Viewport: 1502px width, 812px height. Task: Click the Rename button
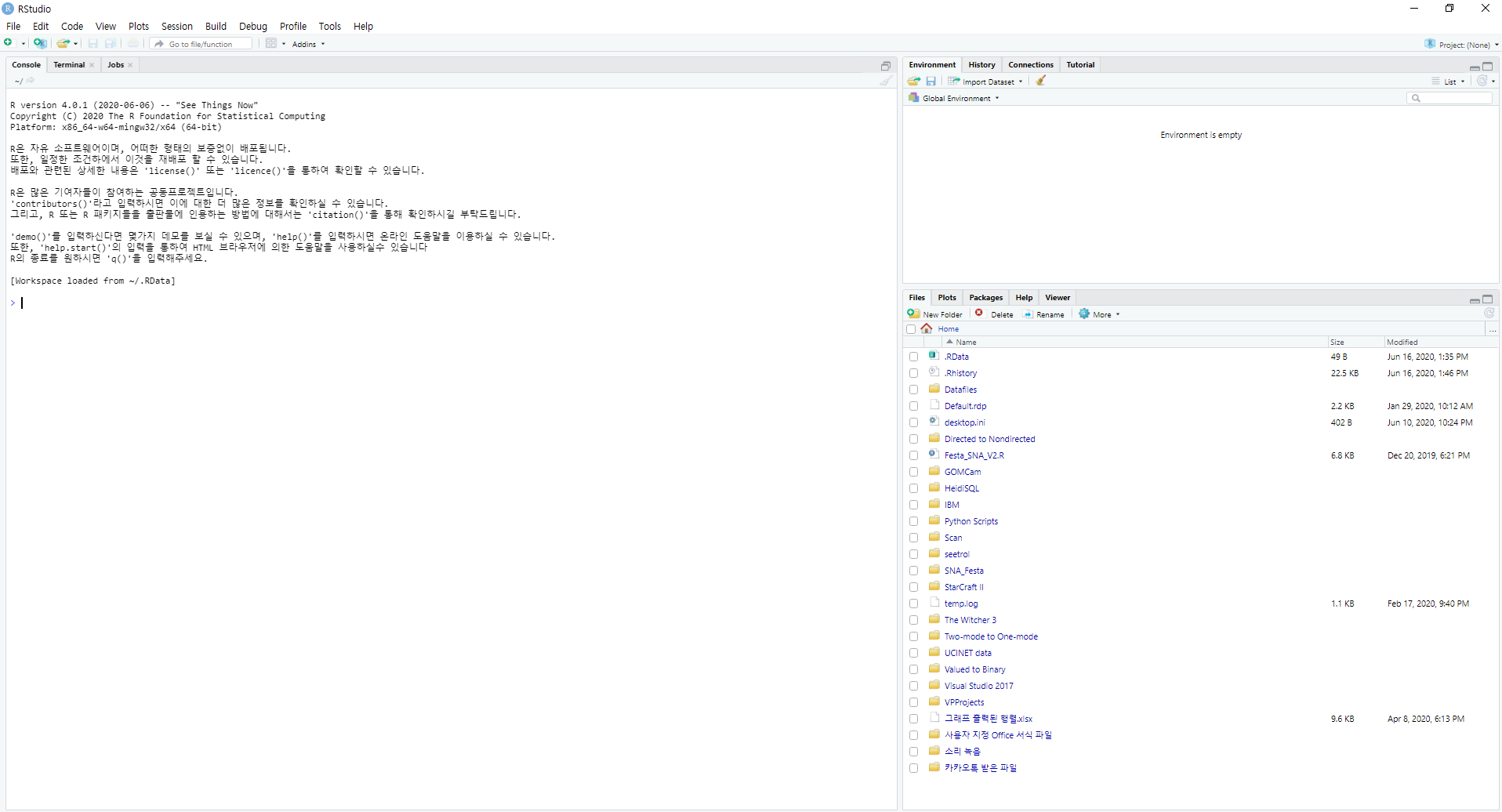tap(1043, 314)
